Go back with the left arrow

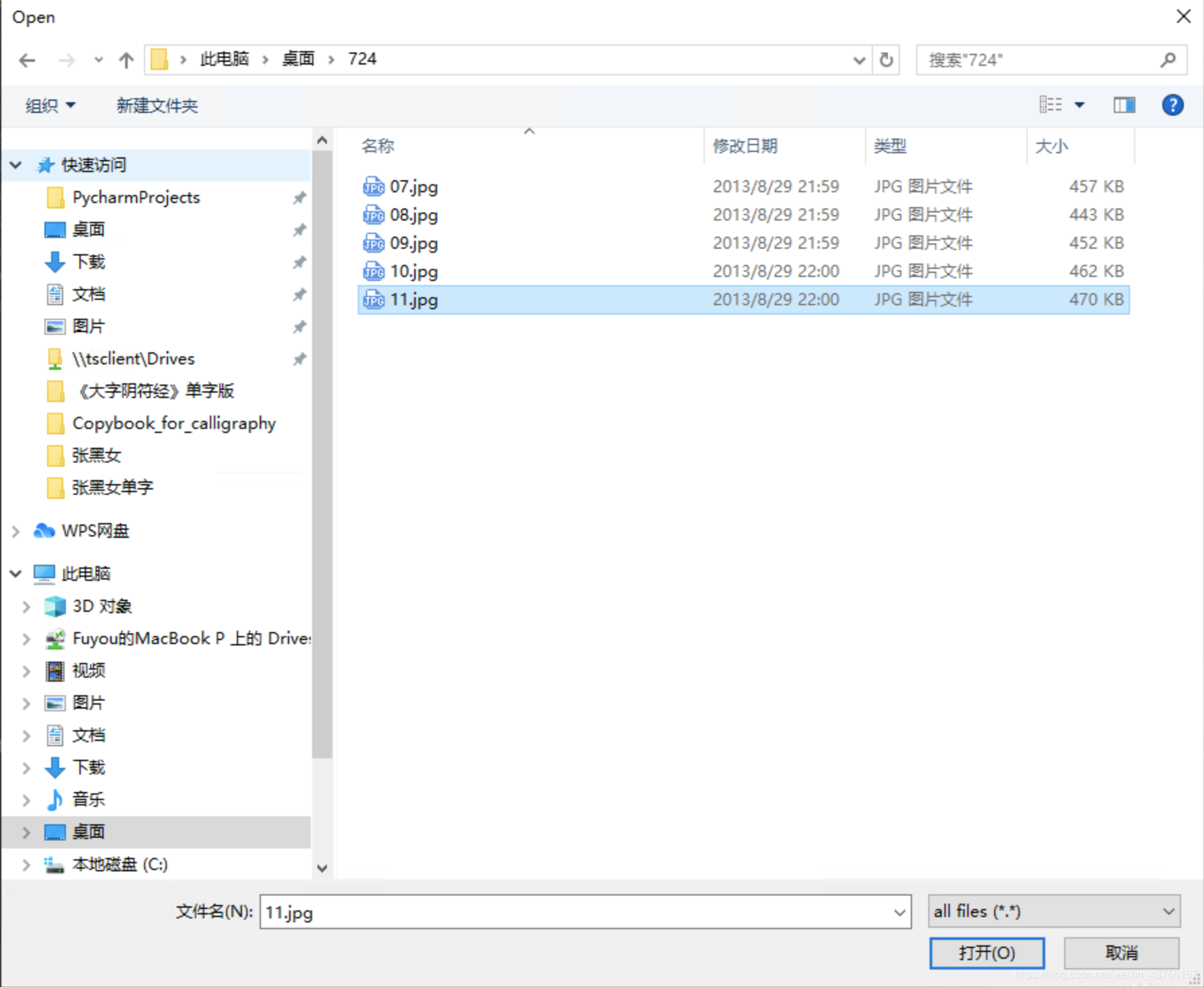27,61
